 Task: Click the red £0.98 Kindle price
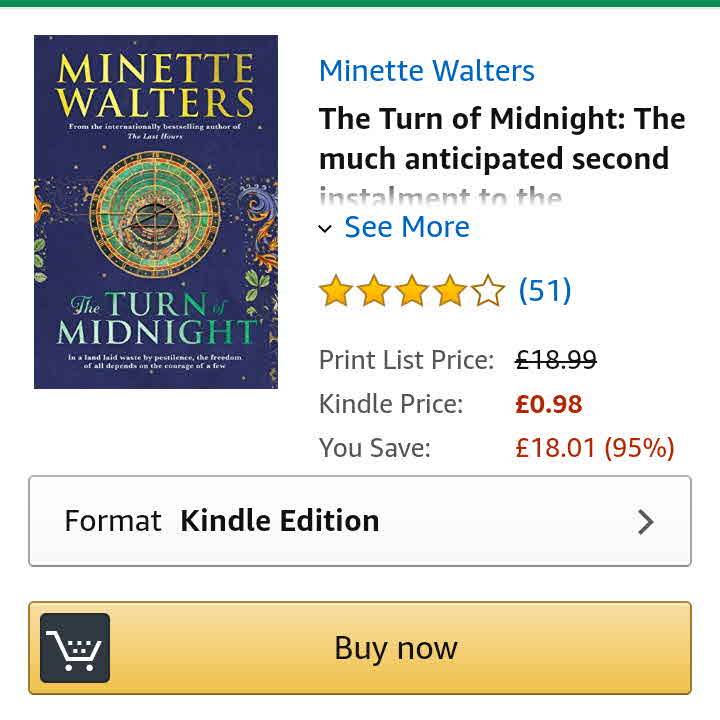pos(548,404)
